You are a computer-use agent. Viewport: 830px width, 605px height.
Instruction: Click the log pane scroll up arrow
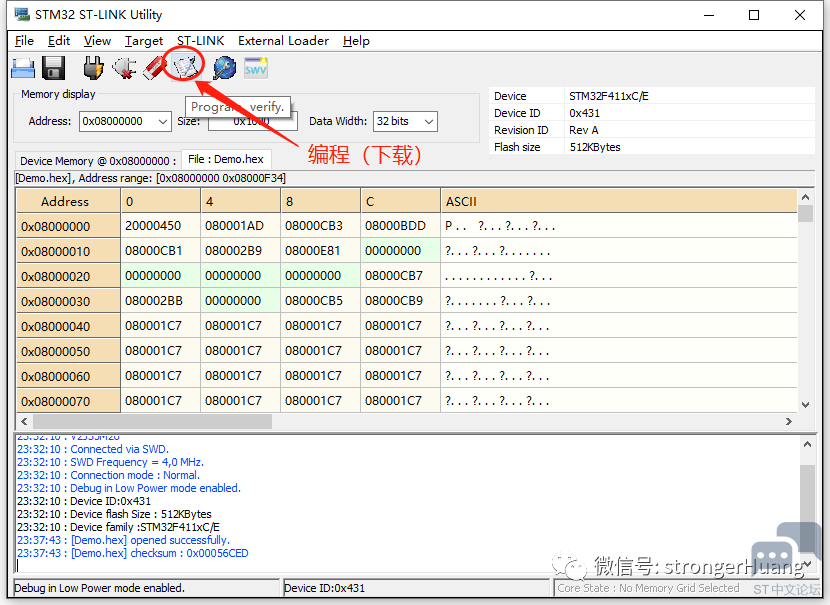click(x=807, y=445)
